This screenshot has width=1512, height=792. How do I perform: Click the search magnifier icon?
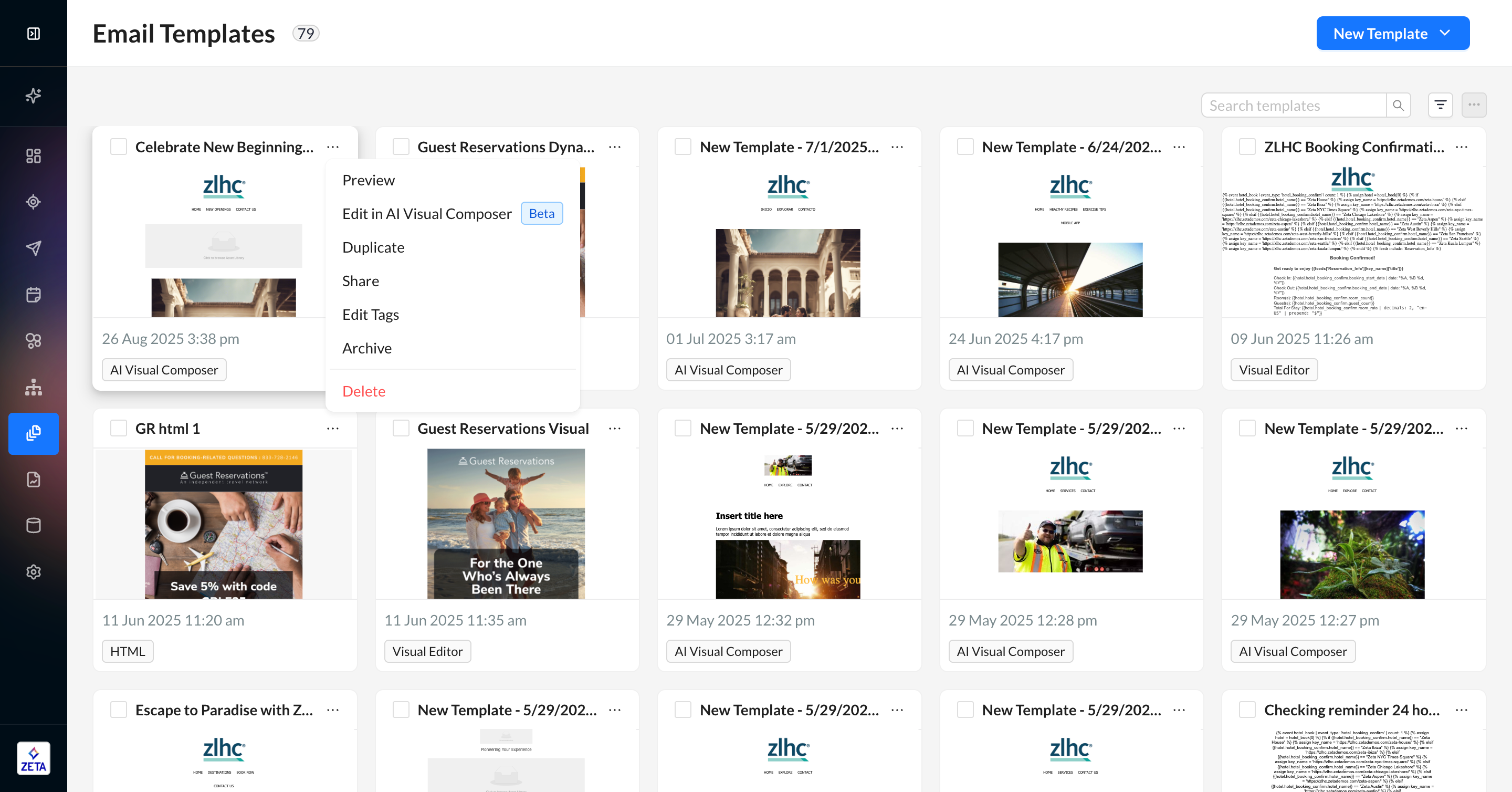[1398, 106]
